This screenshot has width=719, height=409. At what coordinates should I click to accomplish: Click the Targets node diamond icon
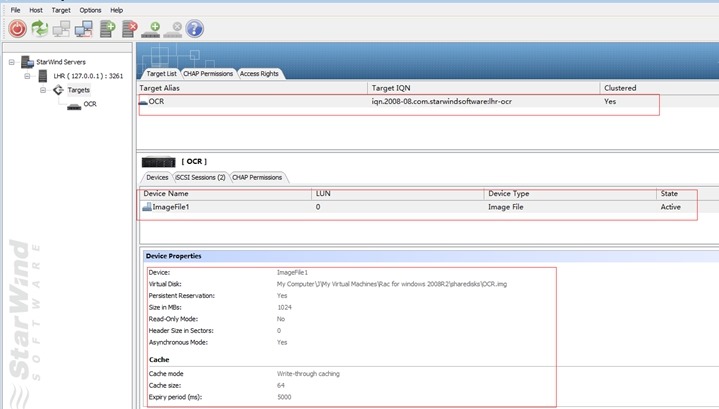click(58, 90)
